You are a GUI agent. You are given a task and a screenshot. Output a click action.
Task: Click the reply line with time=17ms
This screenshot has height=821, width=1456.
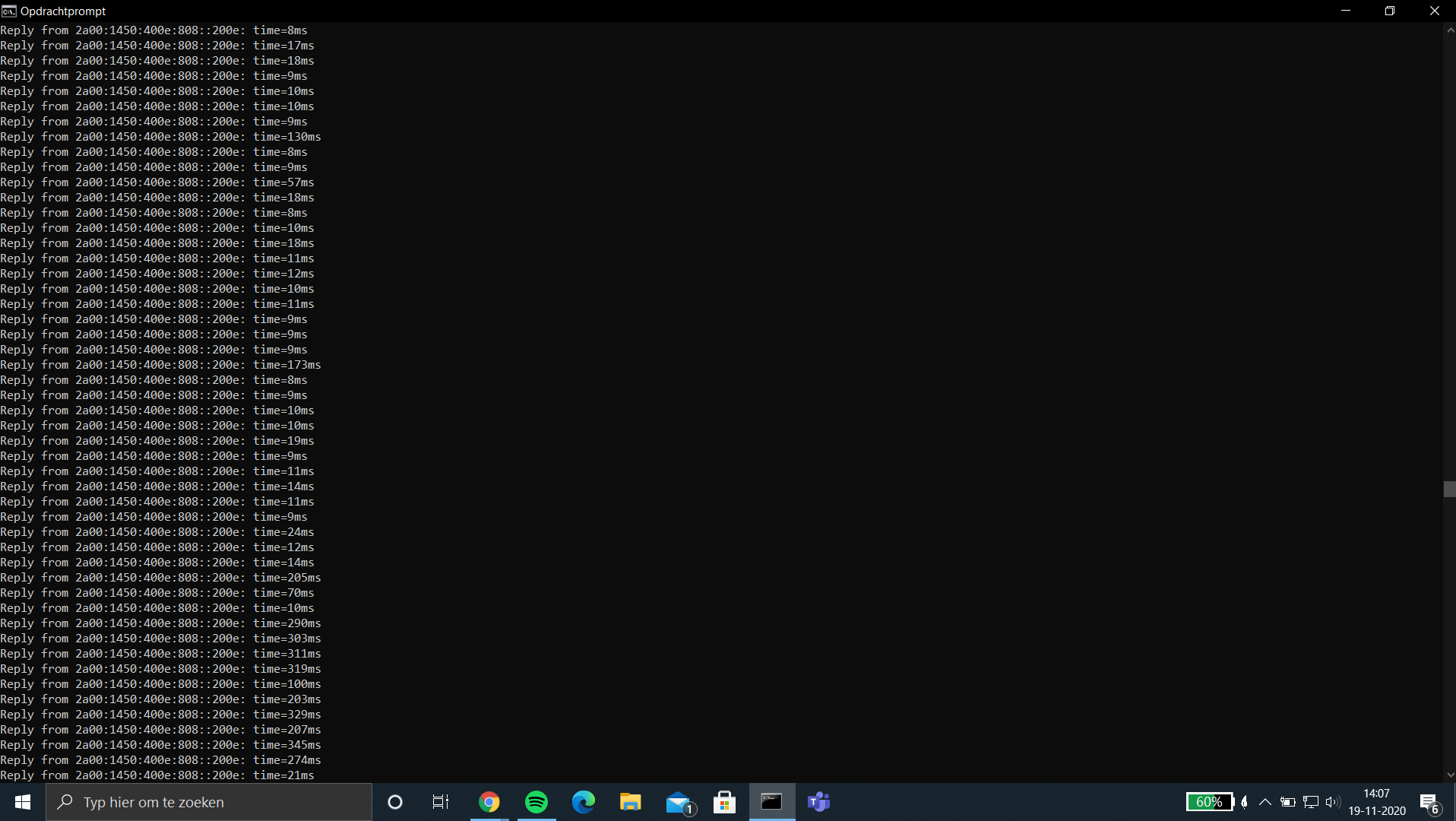coord(157,46)
